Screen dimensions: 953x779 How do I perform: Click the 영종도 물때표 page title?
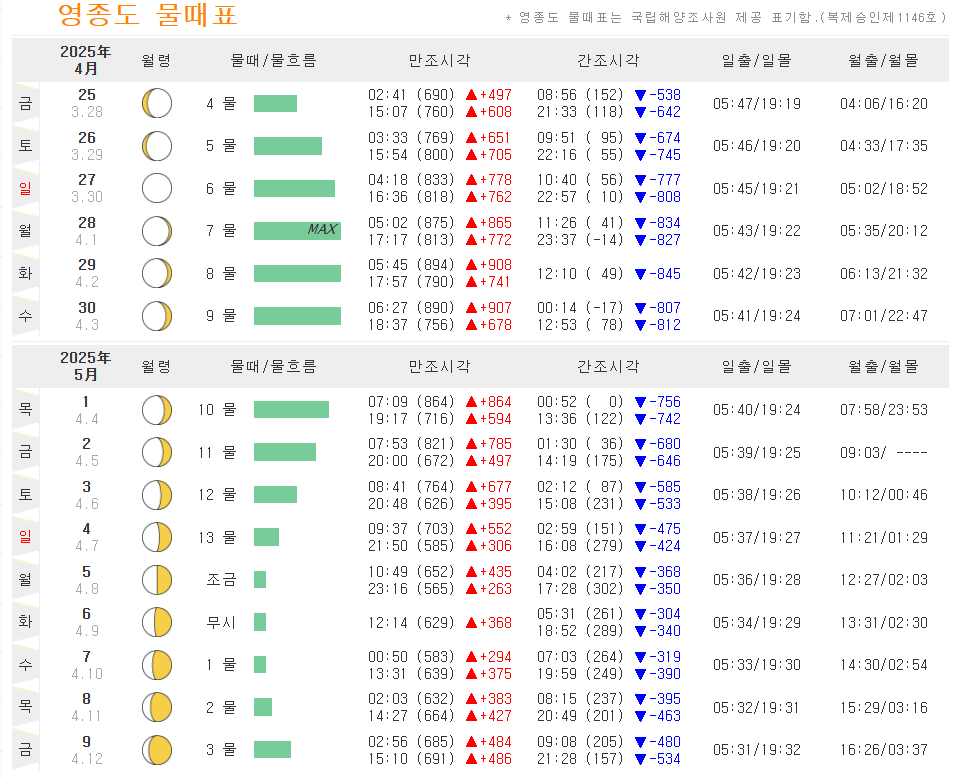tap(148, 15)
